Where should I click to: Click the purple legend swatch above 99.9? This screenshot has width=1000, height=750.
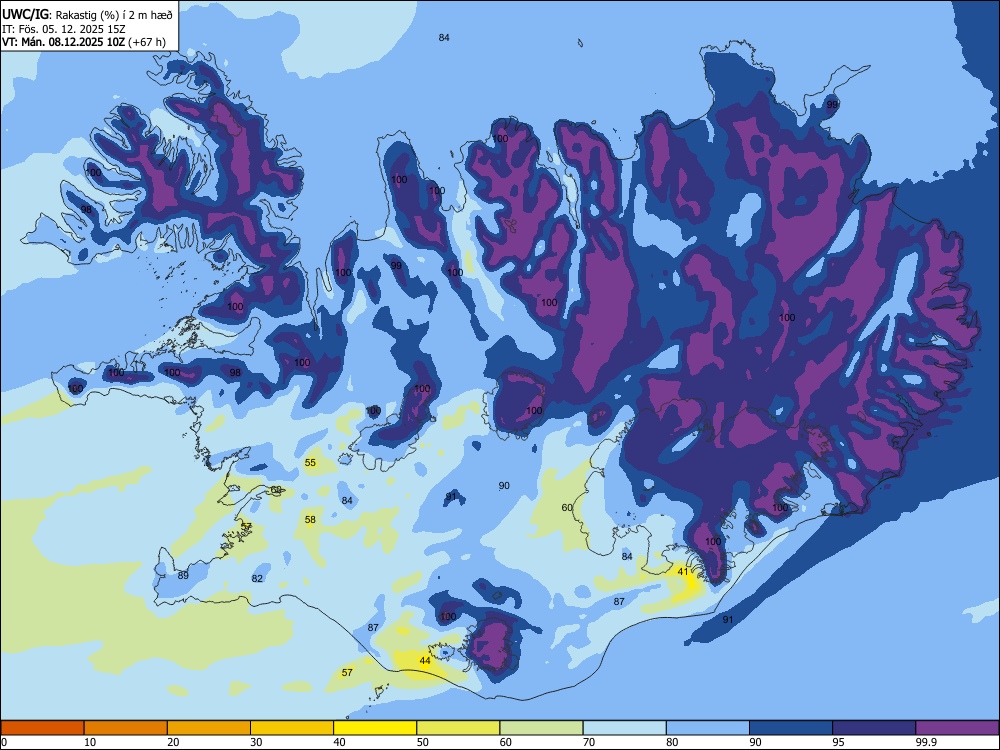click(x=957, y=728)
